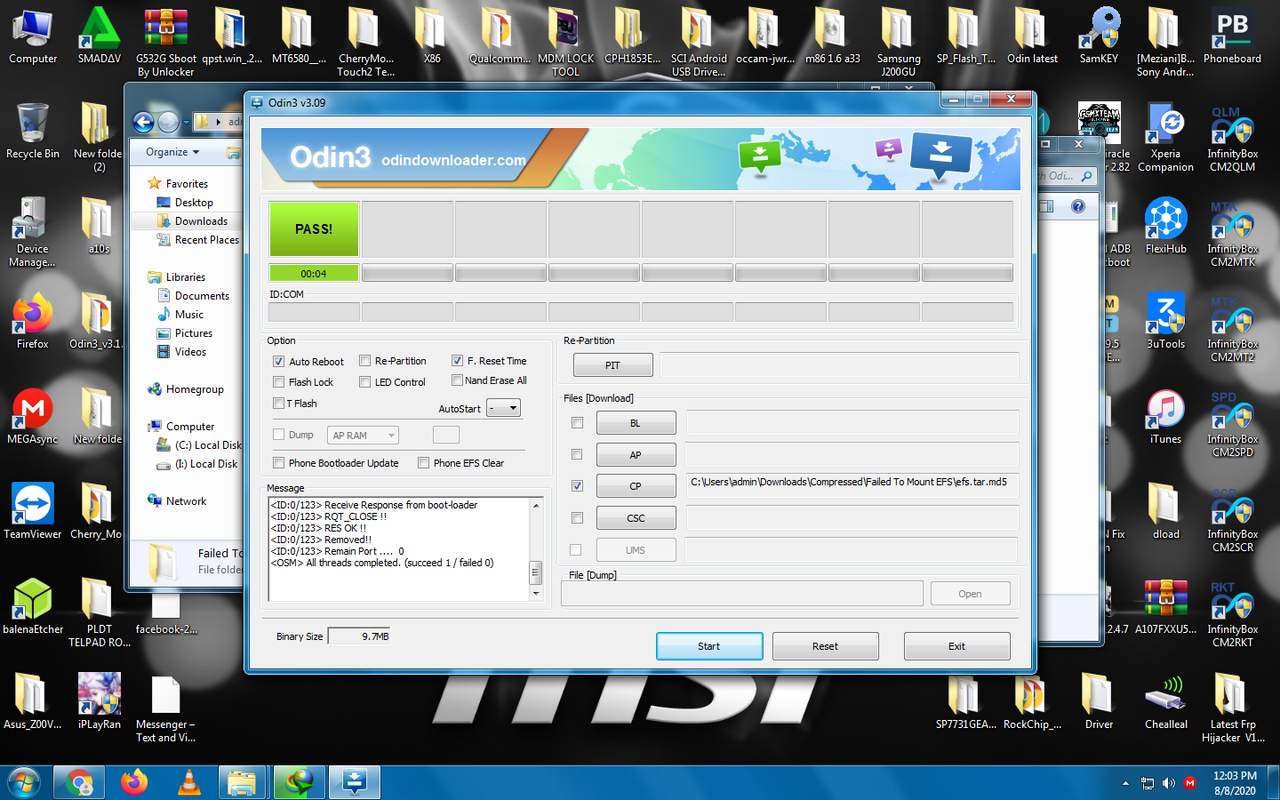Select the iPlayRan desktop icon
1280x800 pixels.
pyautogui.click(x=100, y=702)
